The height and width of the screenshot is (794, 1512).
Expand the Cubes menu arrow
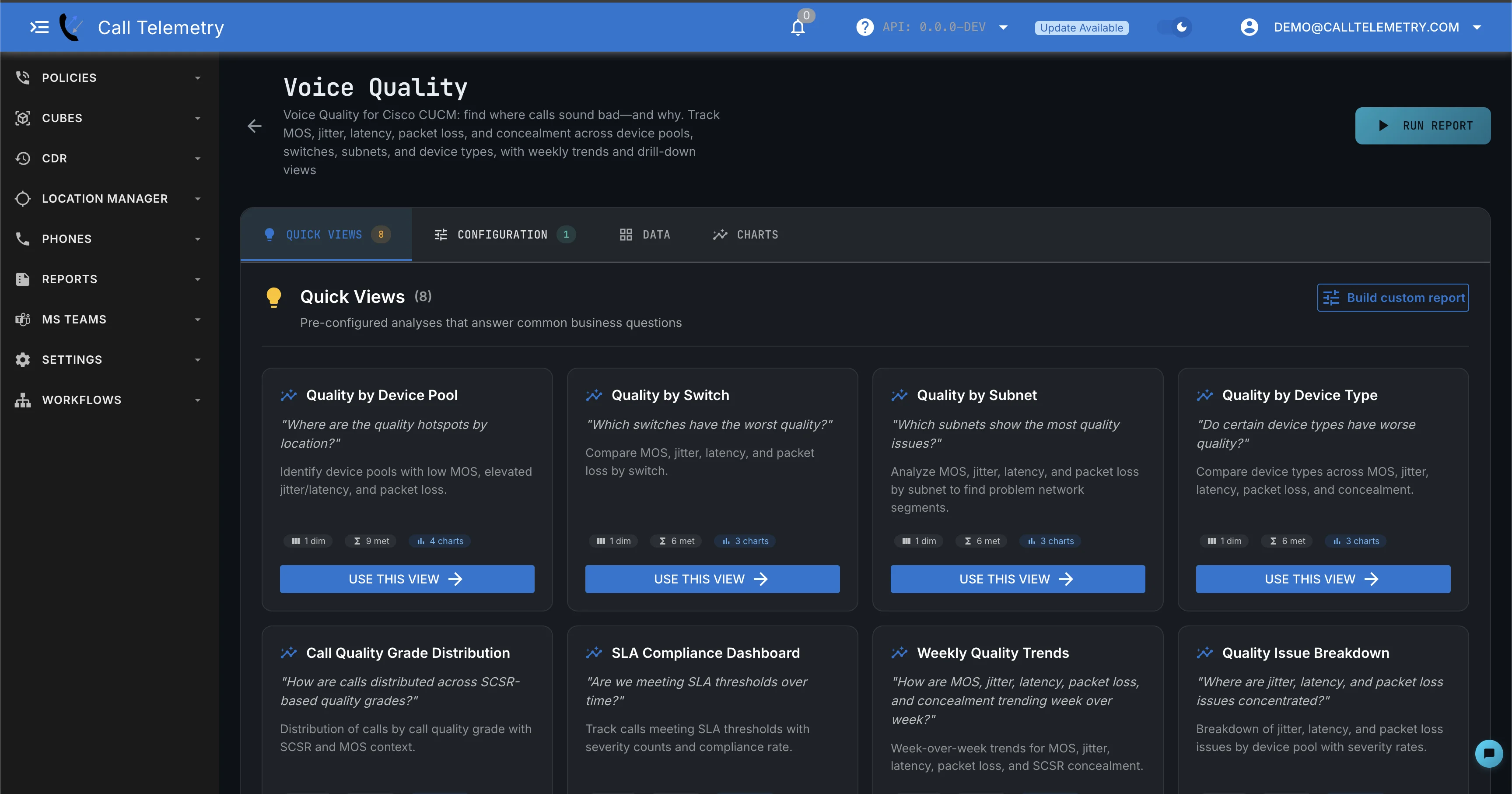click(x=198, y=118)
